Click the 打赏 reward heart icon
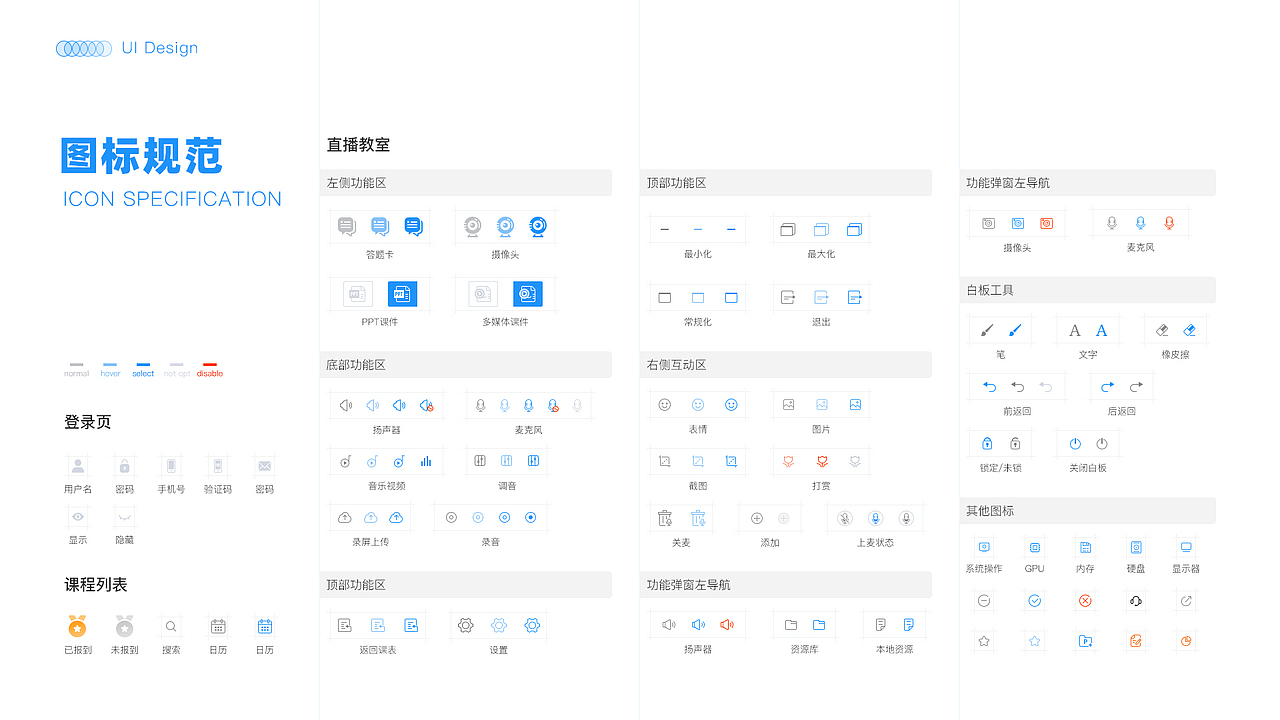Image resolution: width=1280 pixels, height=720 pixels. coord(821,460)
